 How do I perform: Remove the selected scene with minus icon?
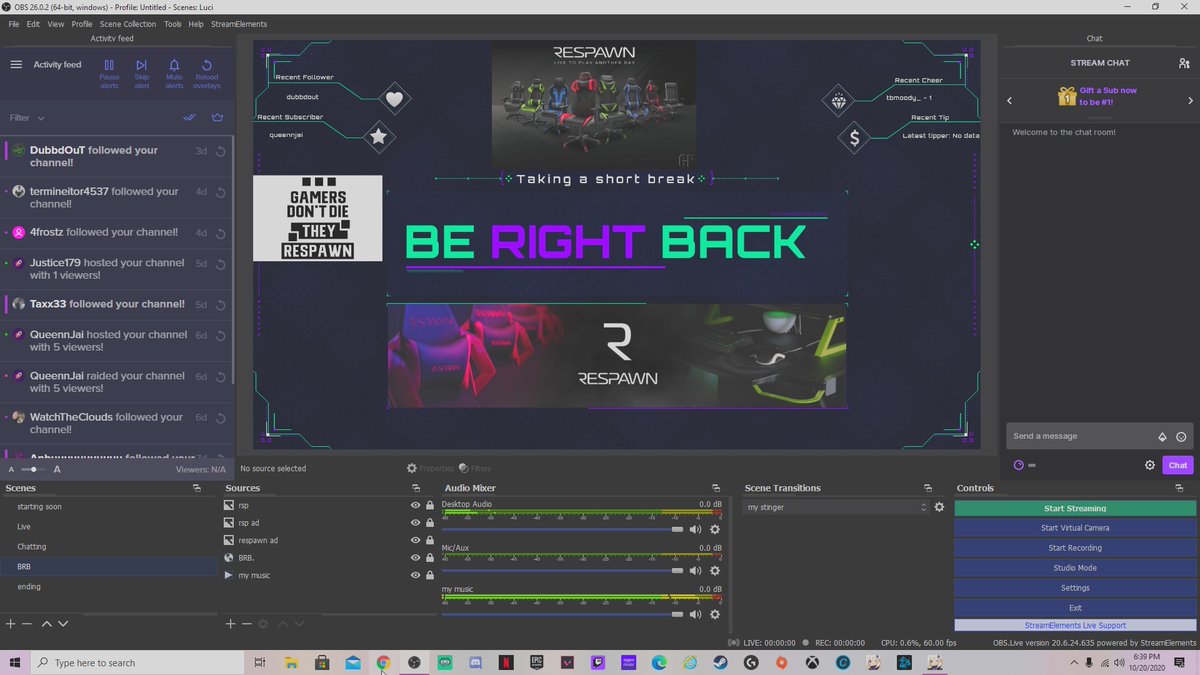28,623
